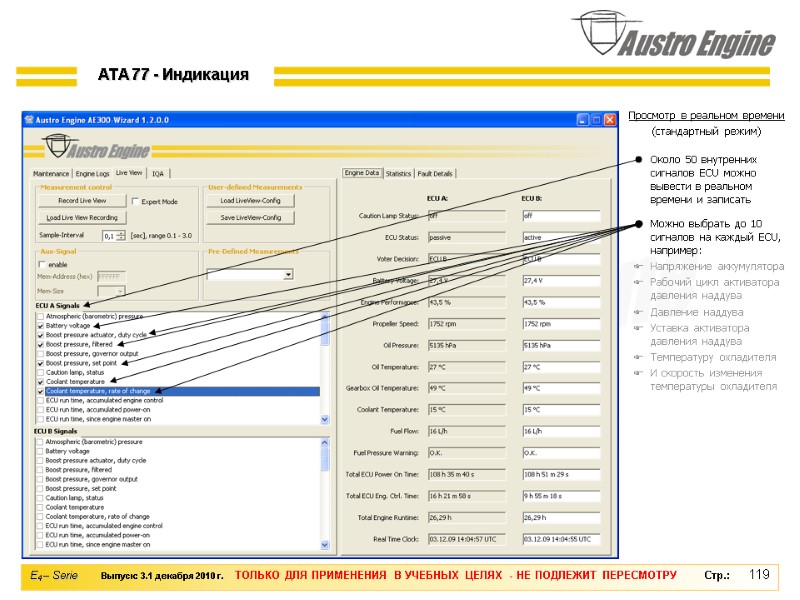This screenshot has height=600, width=800.
Task: Check ECU B Caution lamp, status
Action: [x=40, y=497]
